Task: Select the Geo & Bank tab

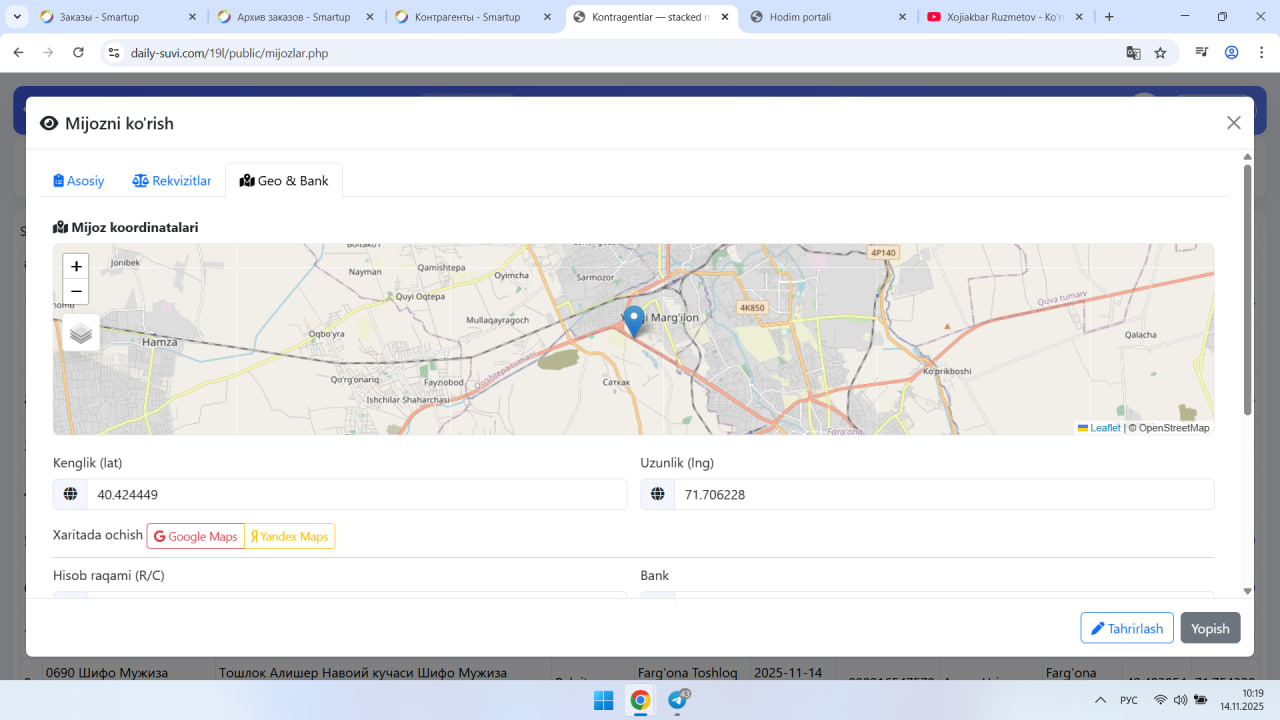Action: pyautogui.click(x=284, y=181)
